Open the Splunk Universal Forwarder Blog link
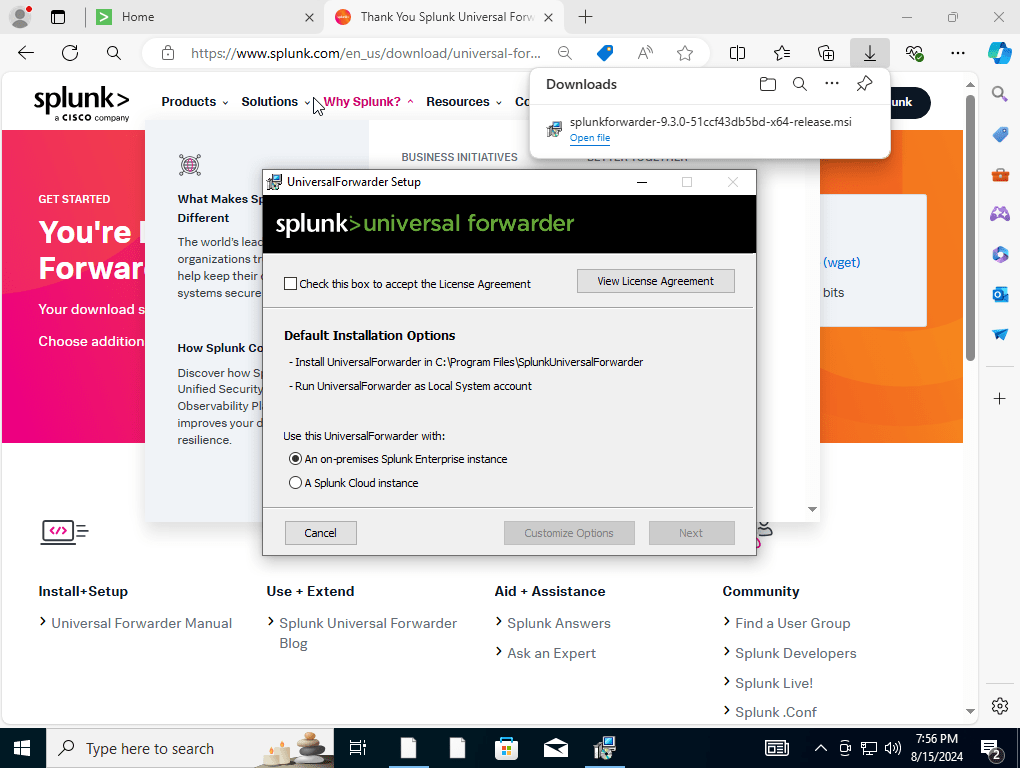 click(x=368, y=633)
